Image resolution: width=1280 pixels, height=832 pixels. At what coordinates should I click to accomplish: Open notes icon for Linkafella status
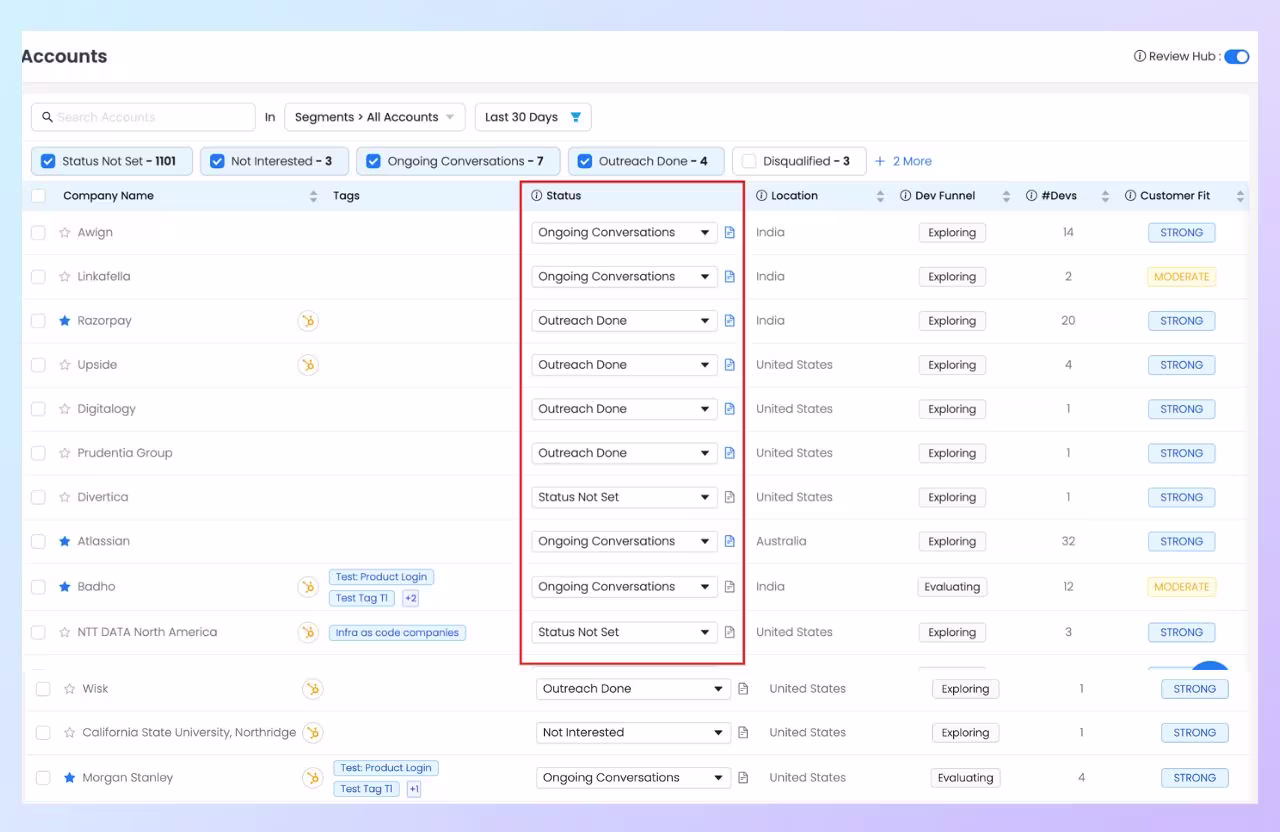point(730,277)
